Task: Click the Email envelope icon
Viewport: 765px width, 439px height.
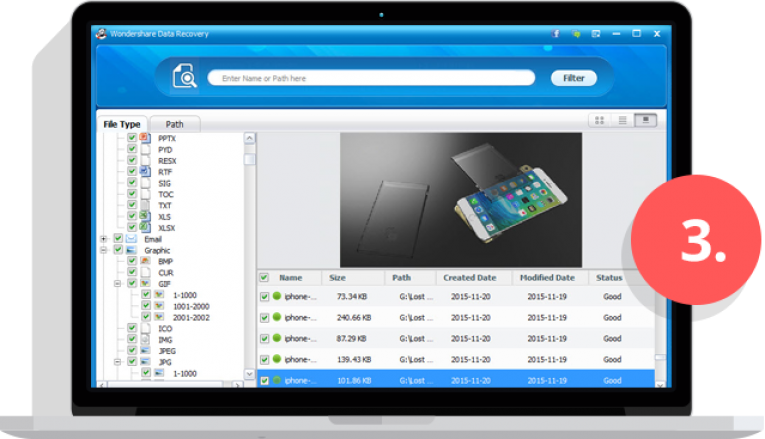Action: pyautogui.click(x=131, y=239)
